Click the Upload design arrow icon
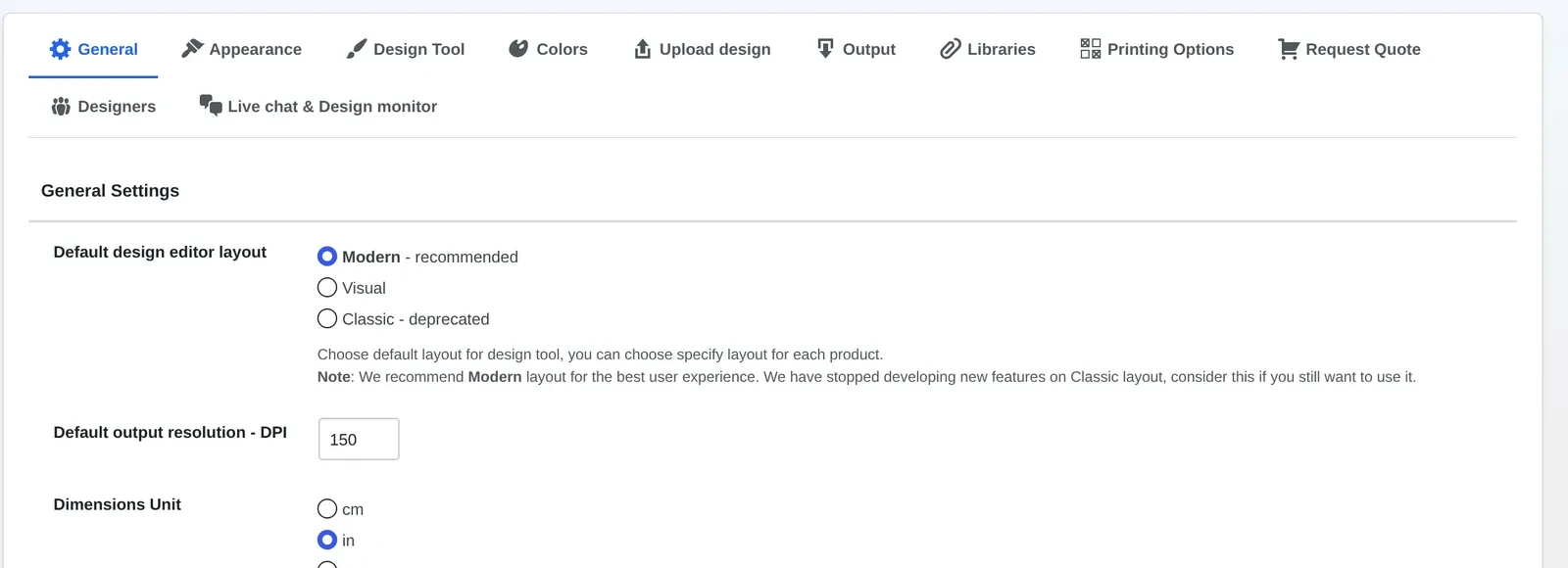This screenshot has width=1568, height=568. point(642,49)
